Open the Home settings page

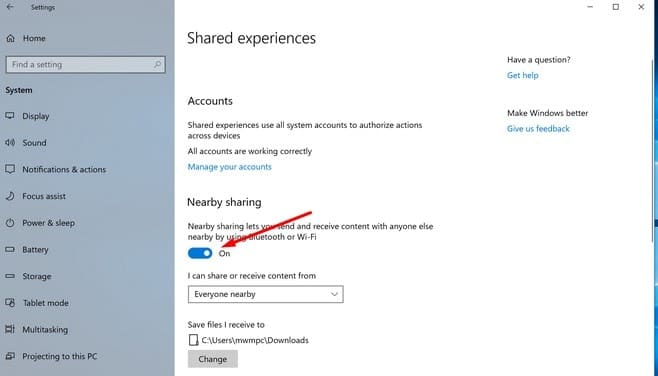coord(34,38)
